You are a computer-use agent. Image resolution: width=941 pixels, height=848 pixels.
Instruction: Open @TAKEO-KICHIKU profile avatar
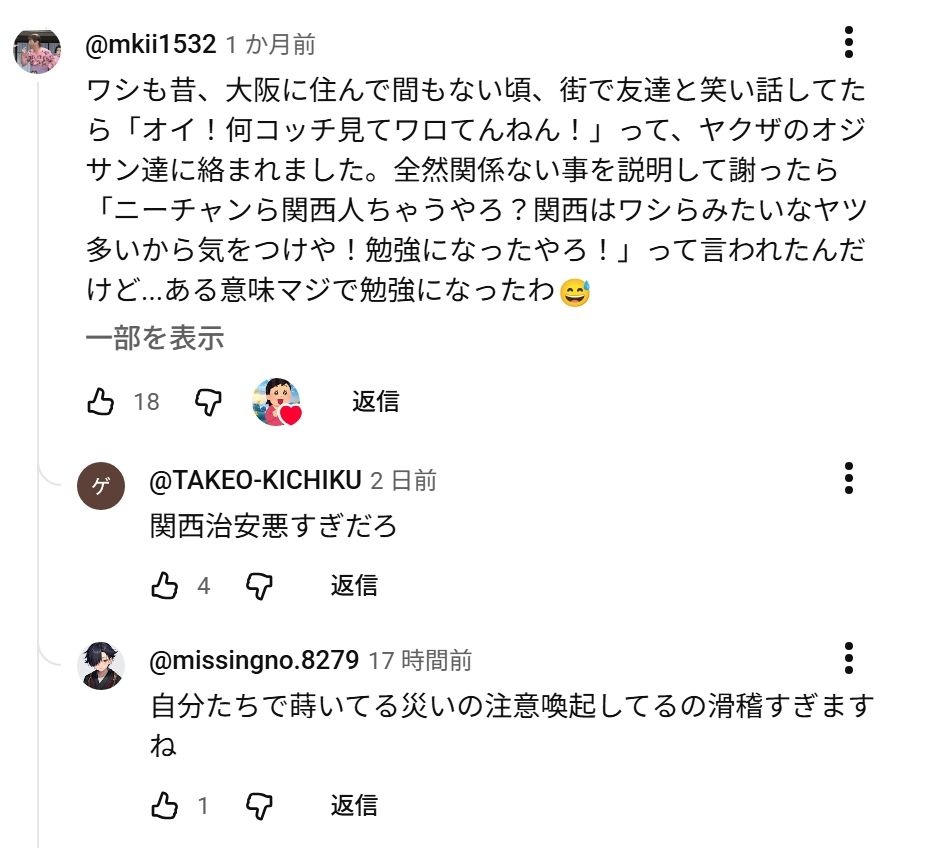tap(102, 487)
